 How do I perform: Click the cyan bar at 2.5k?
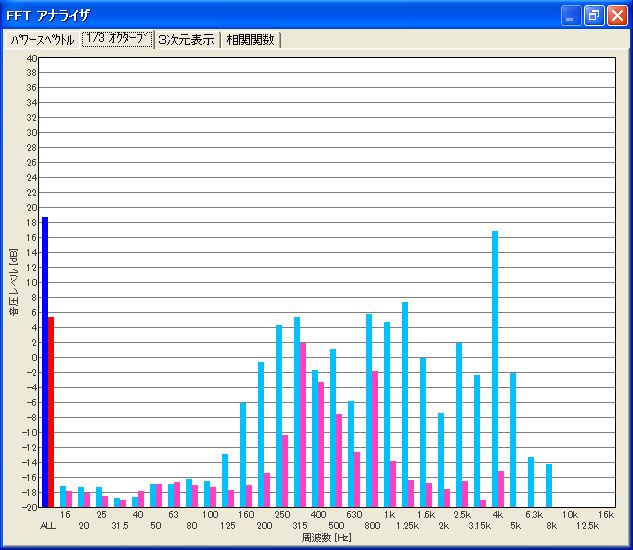459,425
